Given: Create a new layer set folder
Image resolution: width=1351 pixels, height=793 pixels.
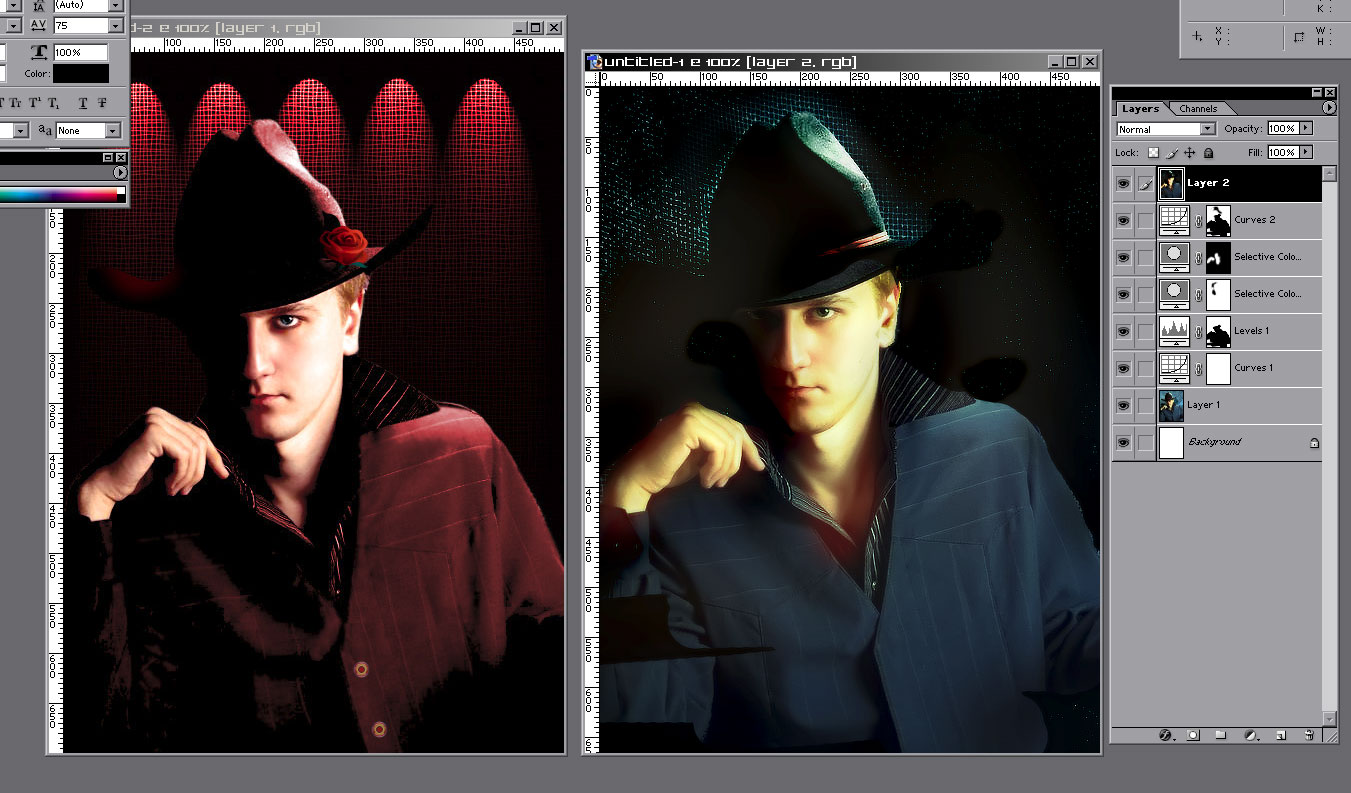Looking at the screenshot, I should (1221, 735).
